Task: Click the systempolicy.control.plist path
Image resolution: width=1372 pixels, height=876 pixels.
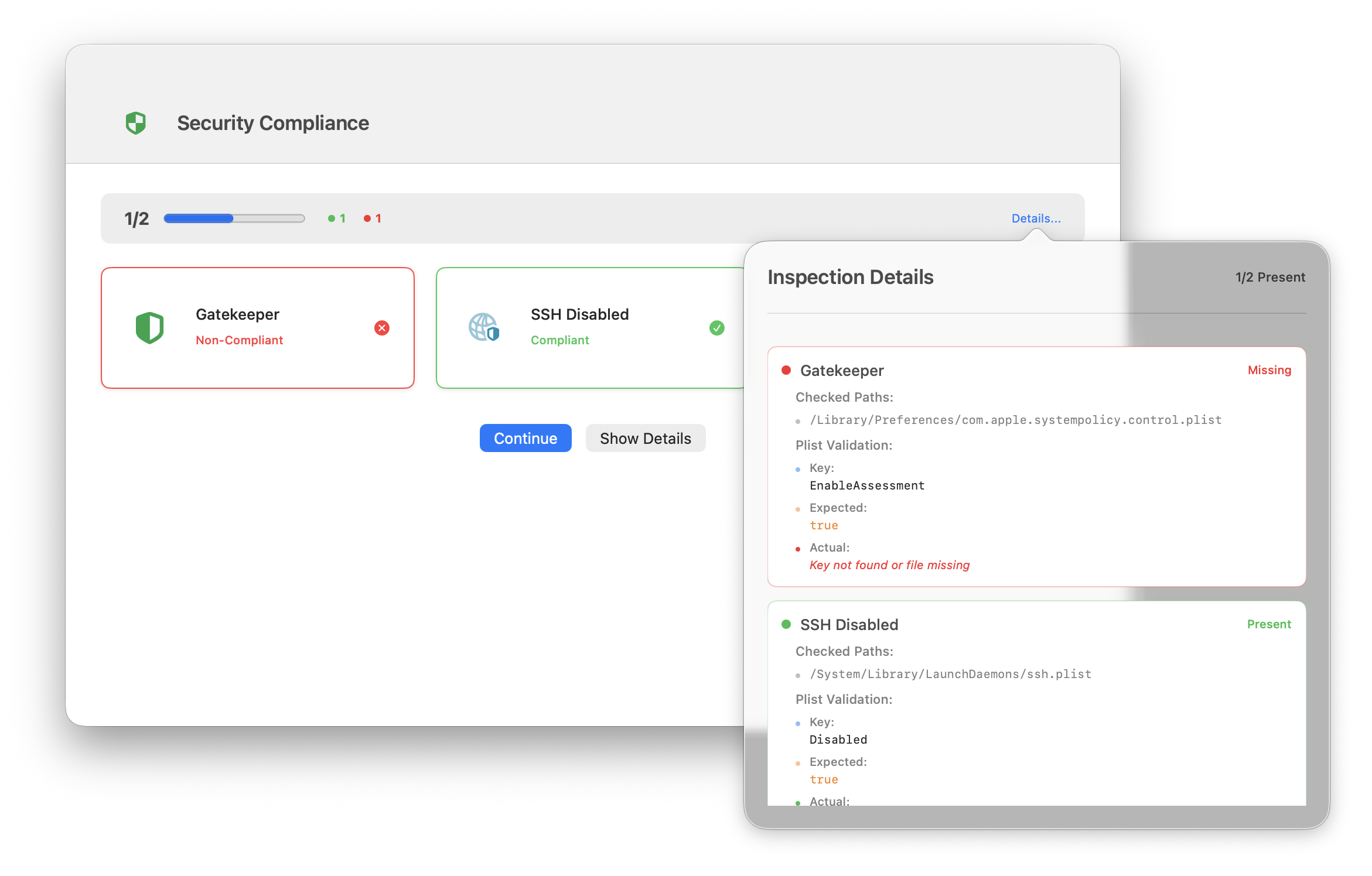Action: click(x=1015, y=420)
